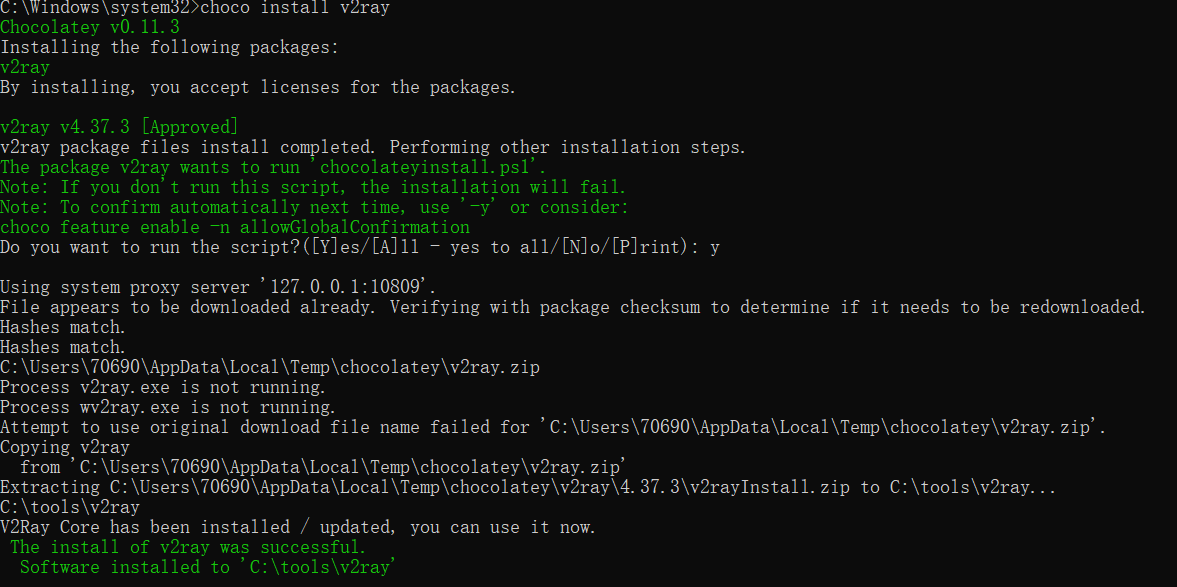The image size is (1177, 587).
Task: Click the 'Copying v2ray' line
Action: tap(65, 447)
